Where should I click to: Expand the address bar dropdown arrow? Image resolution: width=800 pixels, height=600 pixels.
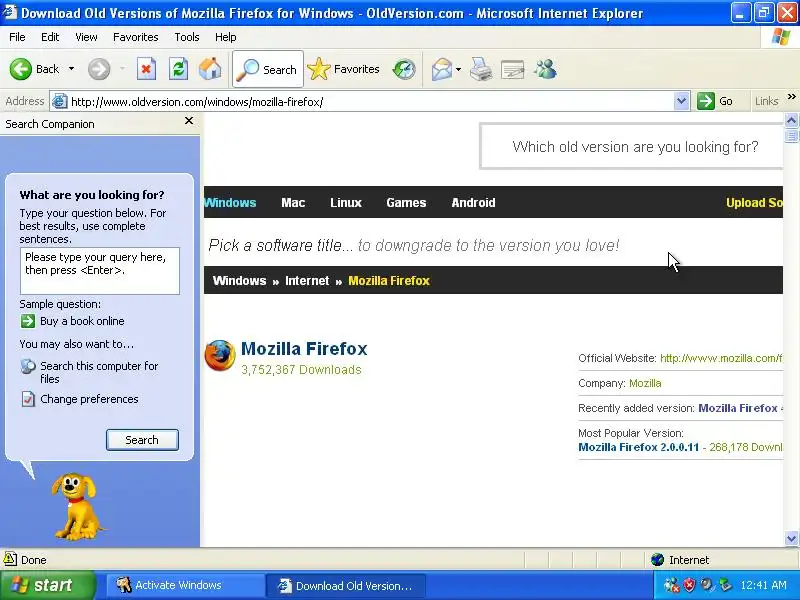point(681,102)
